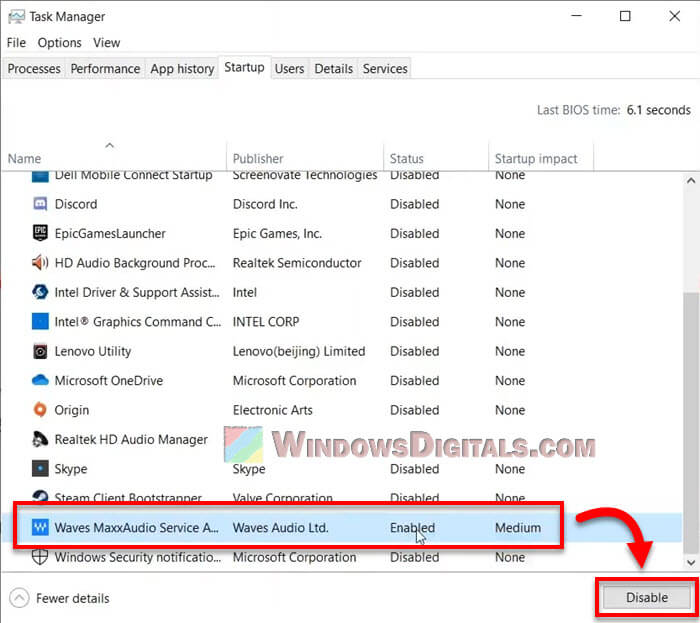Click the Realtek HD Audio Manager icon

click(x=40, y=439)
